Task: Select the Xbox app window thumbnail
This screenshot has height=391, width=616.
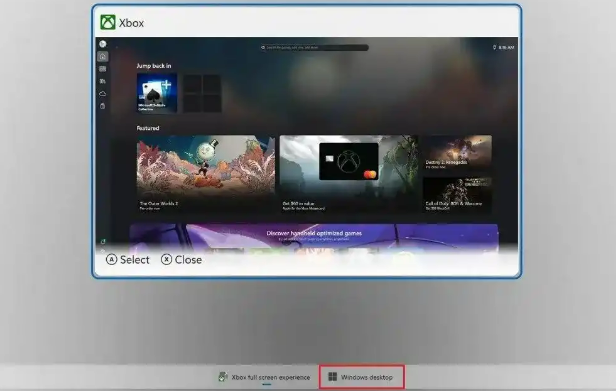Action: tap(306, 141)
